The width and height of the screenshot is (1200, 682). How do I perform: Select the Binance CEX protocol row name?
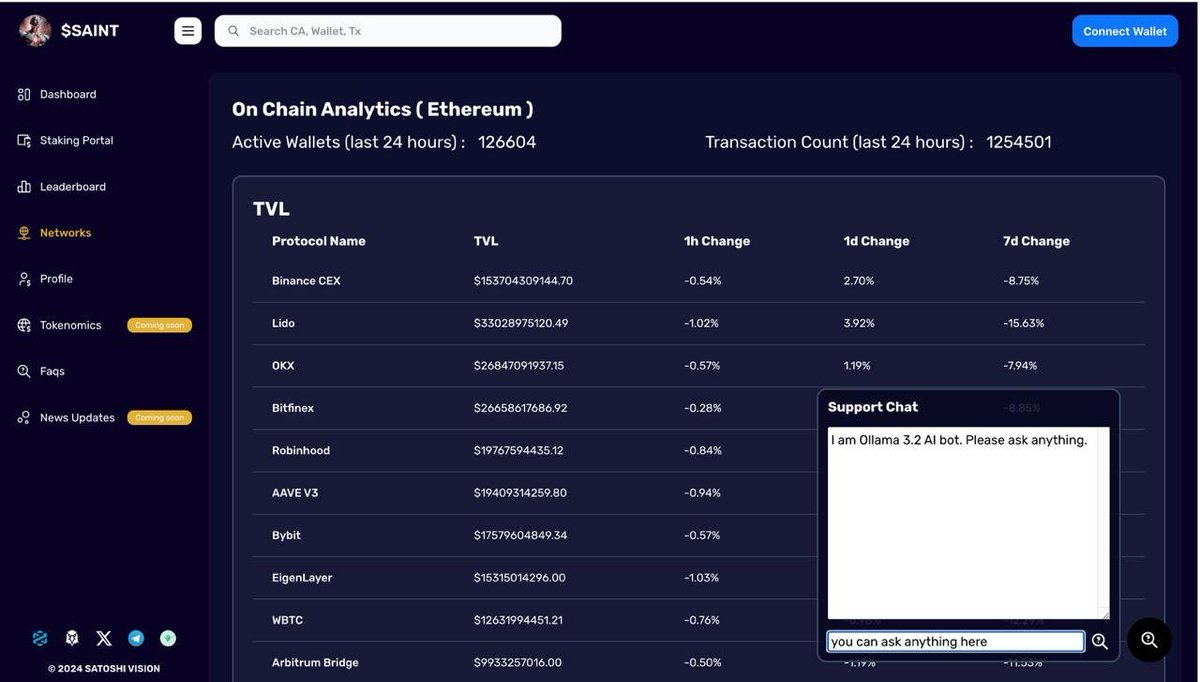pos(306,281)
